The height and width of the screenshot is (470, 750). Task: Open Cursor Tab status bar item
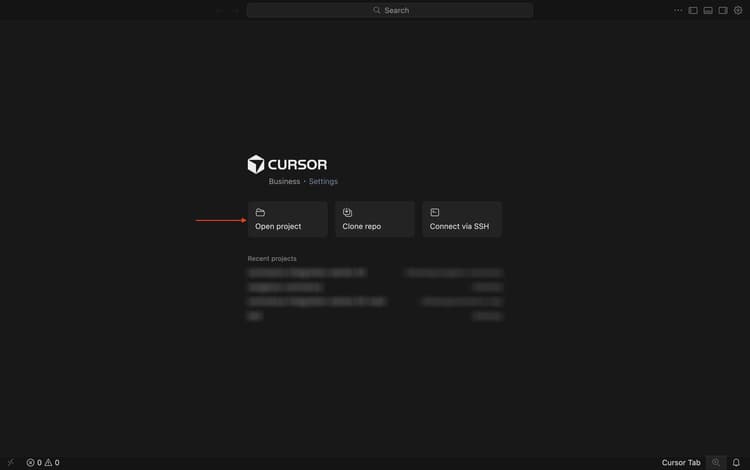(681, 462)
